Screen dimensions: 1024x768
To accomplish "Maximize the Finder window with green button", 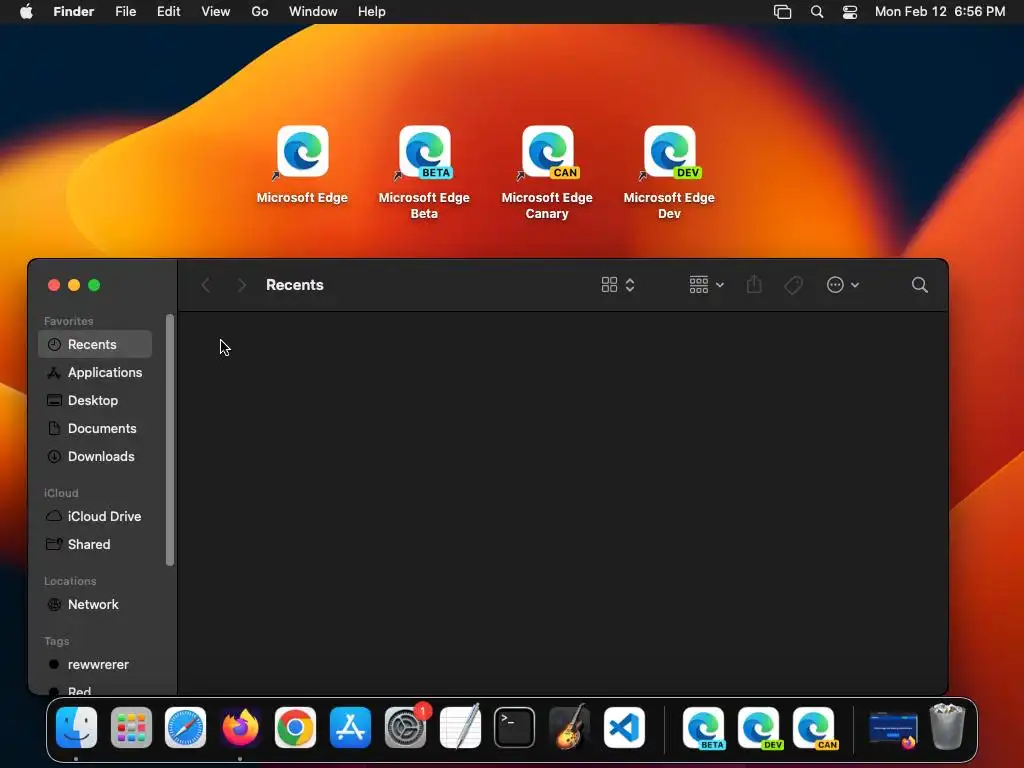I will coord(94,285).
